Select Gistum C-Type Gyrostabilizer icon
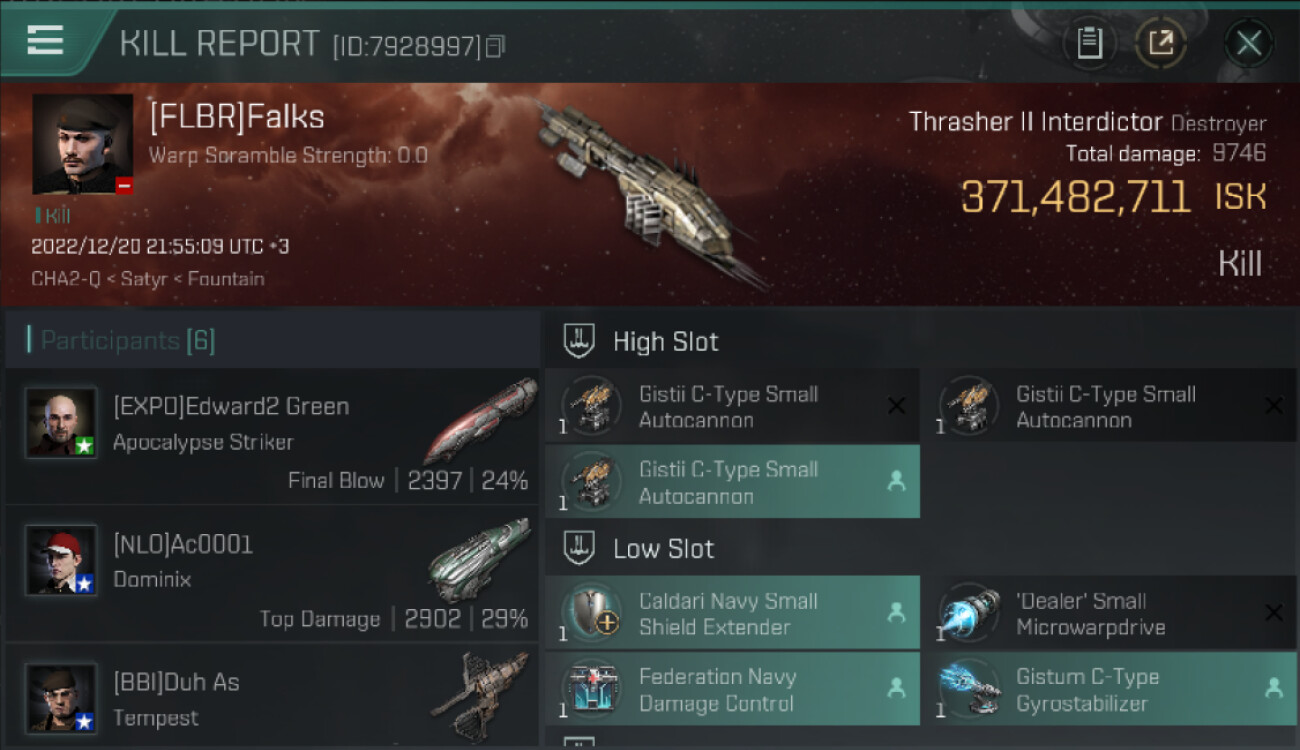Image resolution: width=1300 pixels, height=750 pixels. click(x=969, y=689)
